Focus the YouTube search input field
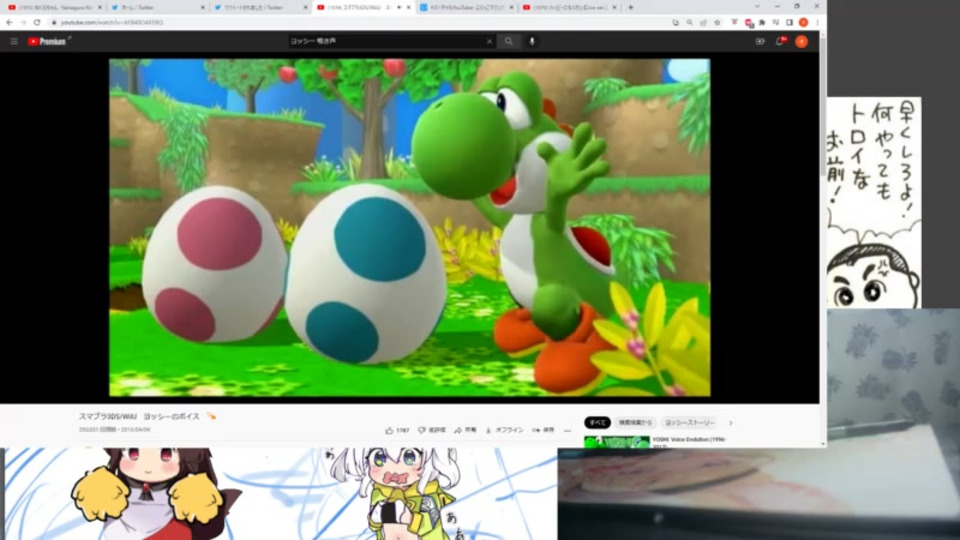The image size is (960, 540). (387, 42)
